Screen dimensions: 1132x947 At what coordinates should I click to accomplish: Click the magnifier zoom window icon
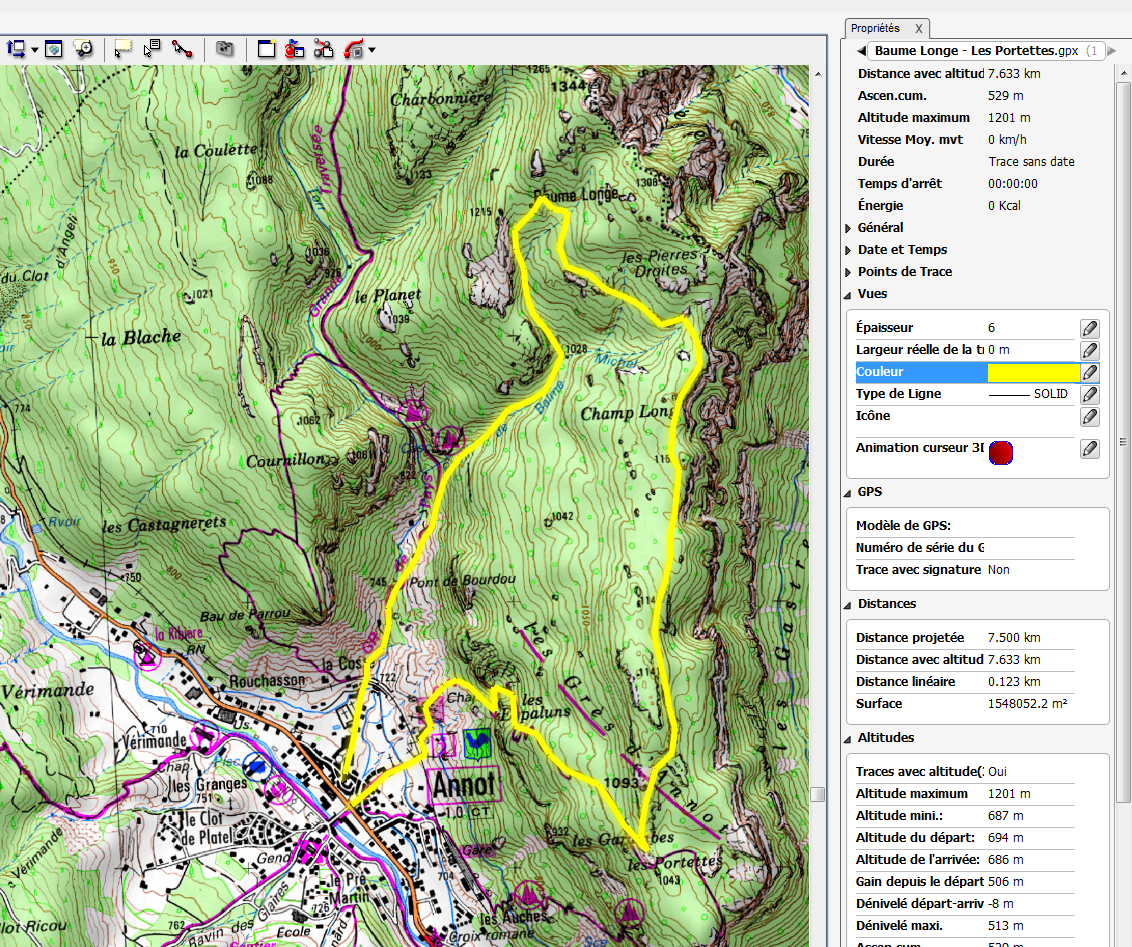click(84, 48)
